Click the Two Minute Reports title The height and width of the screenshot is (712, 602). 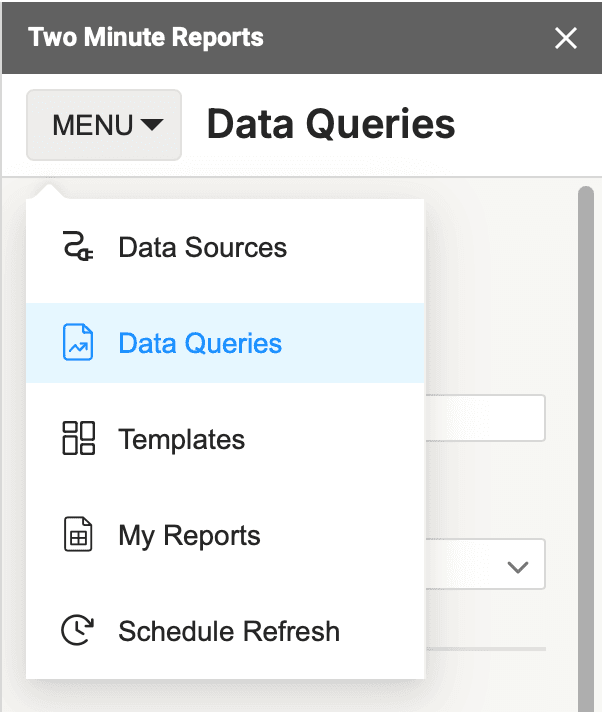146,37
